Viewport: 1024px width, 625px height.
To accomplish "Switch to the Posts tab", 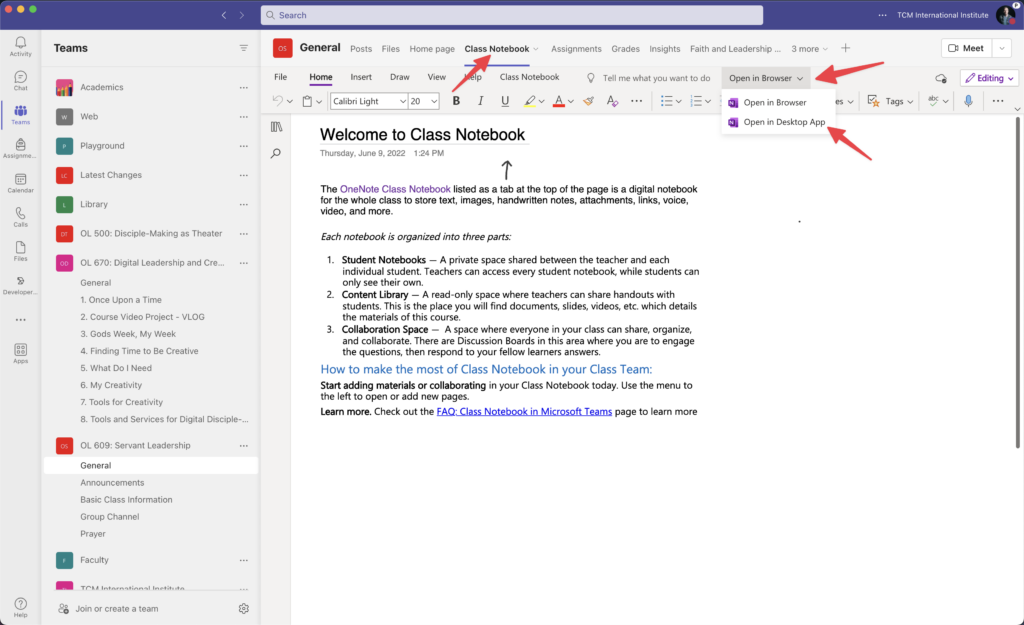I will [x=361, y=49].
